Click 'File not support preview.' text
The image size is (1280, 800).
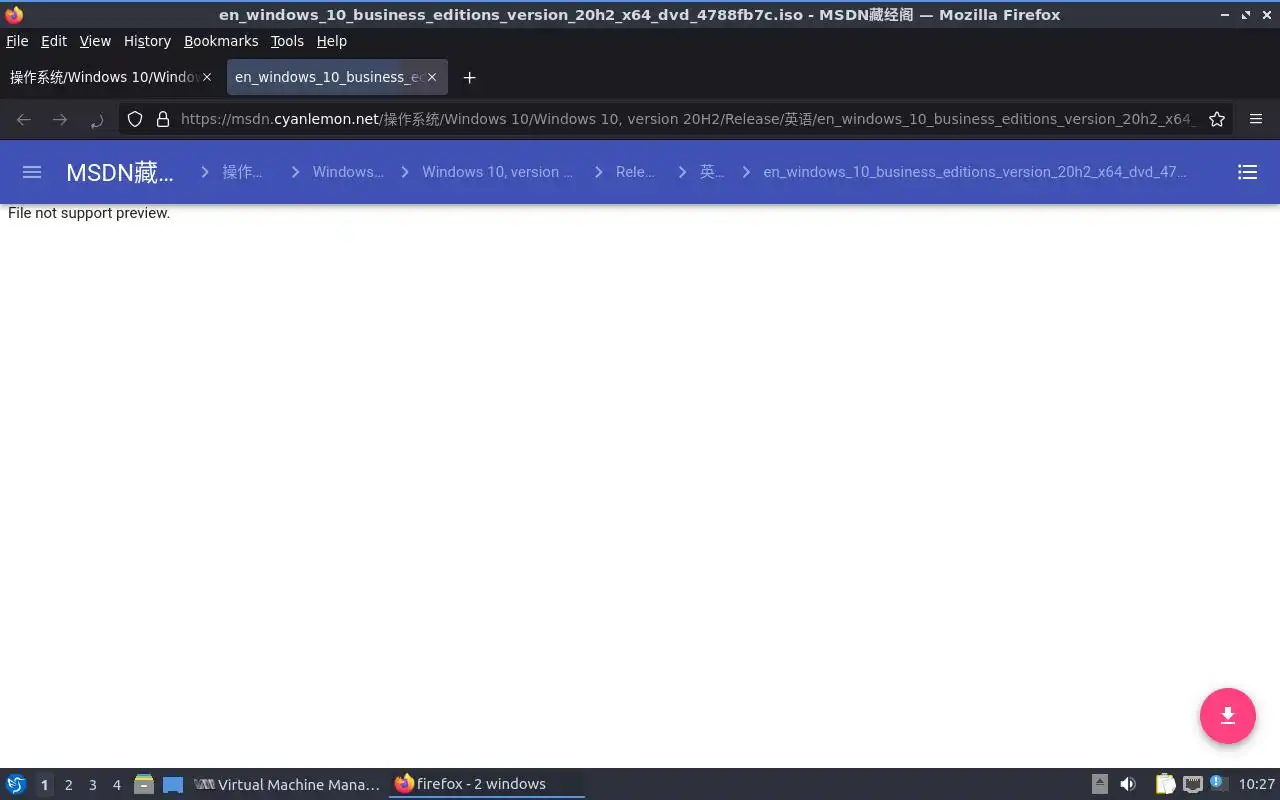coord(89,213)
